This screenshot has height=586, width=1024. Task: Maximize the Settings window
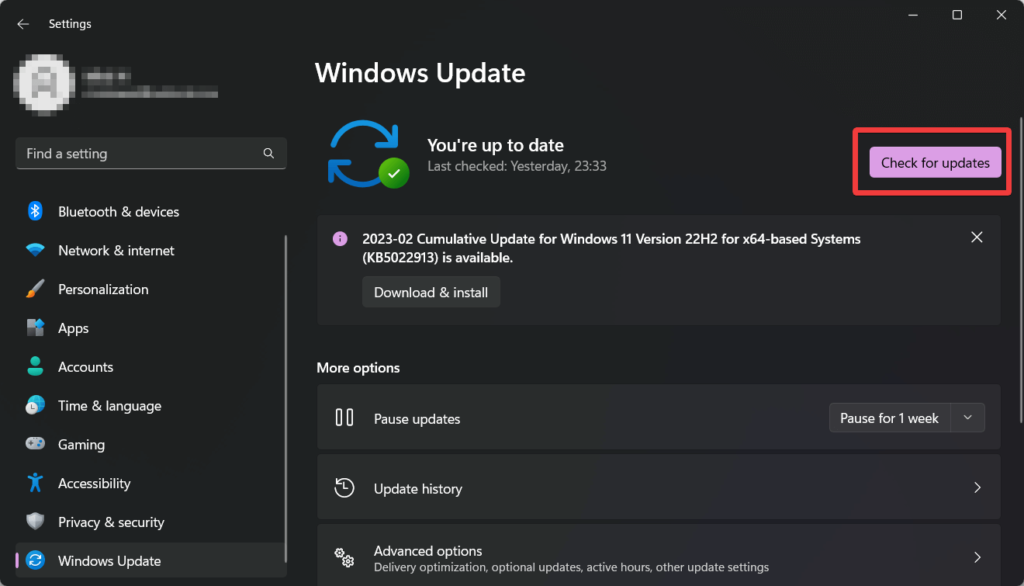(957, 15)
